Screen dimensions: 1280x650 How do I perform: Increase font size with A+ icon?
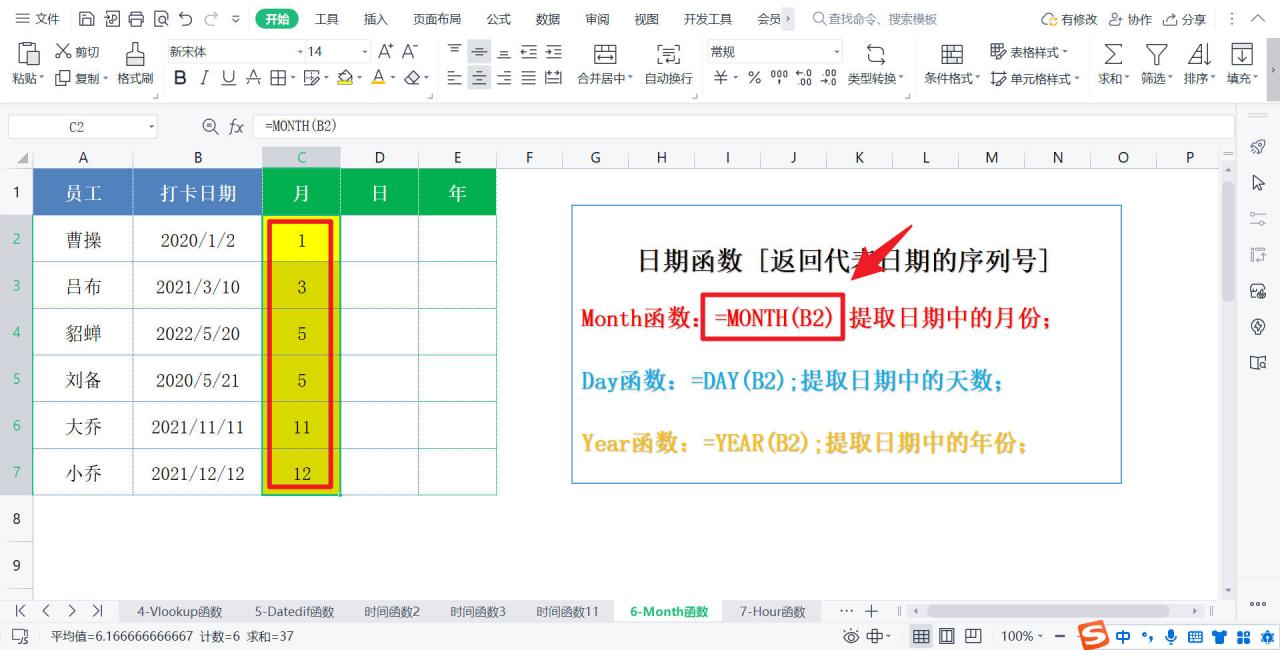point(385,52)
